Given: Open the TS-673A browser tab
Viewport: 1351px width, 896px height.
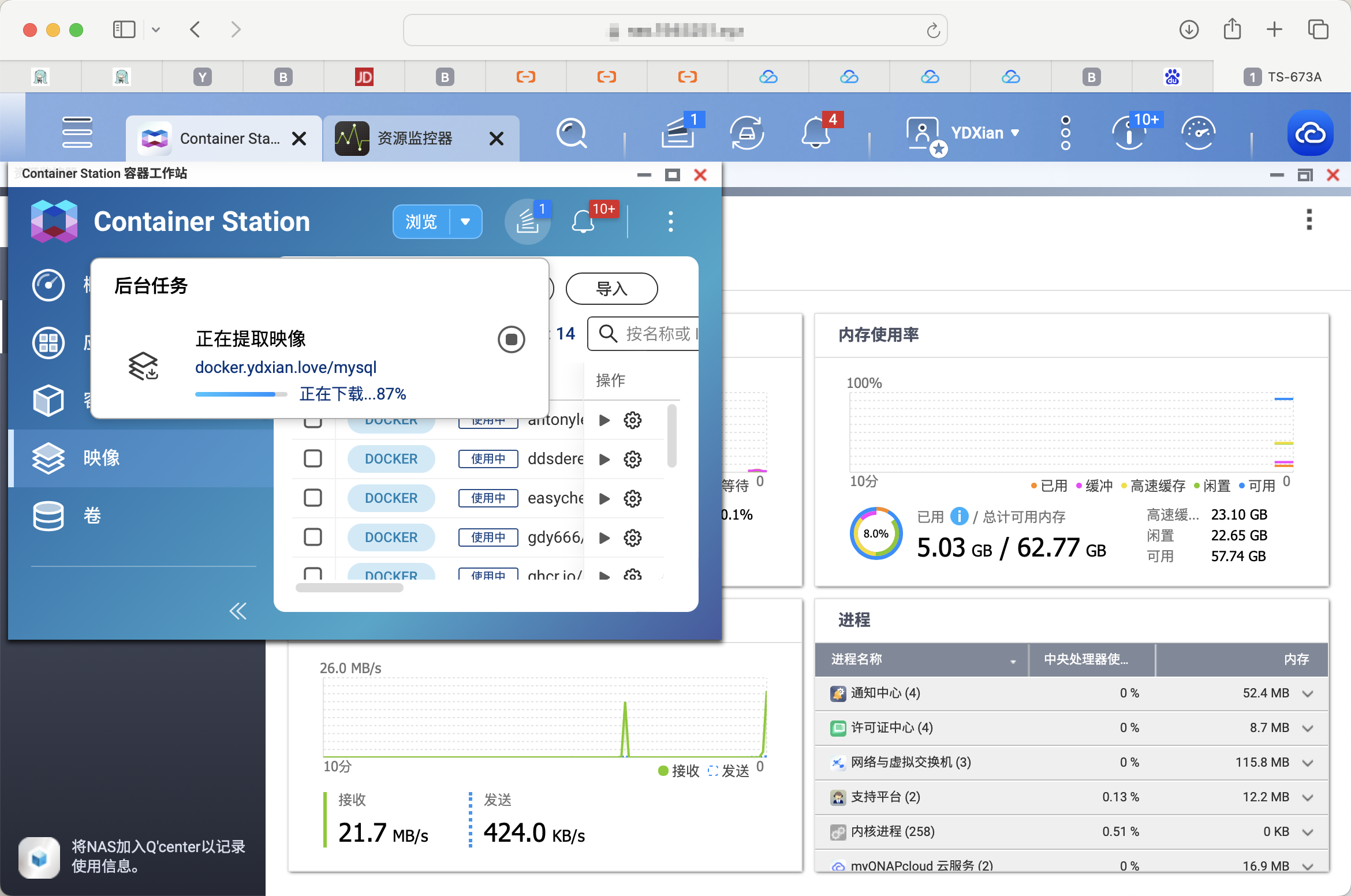Looking at the screenshot, I should click(x=1282, y=77).
